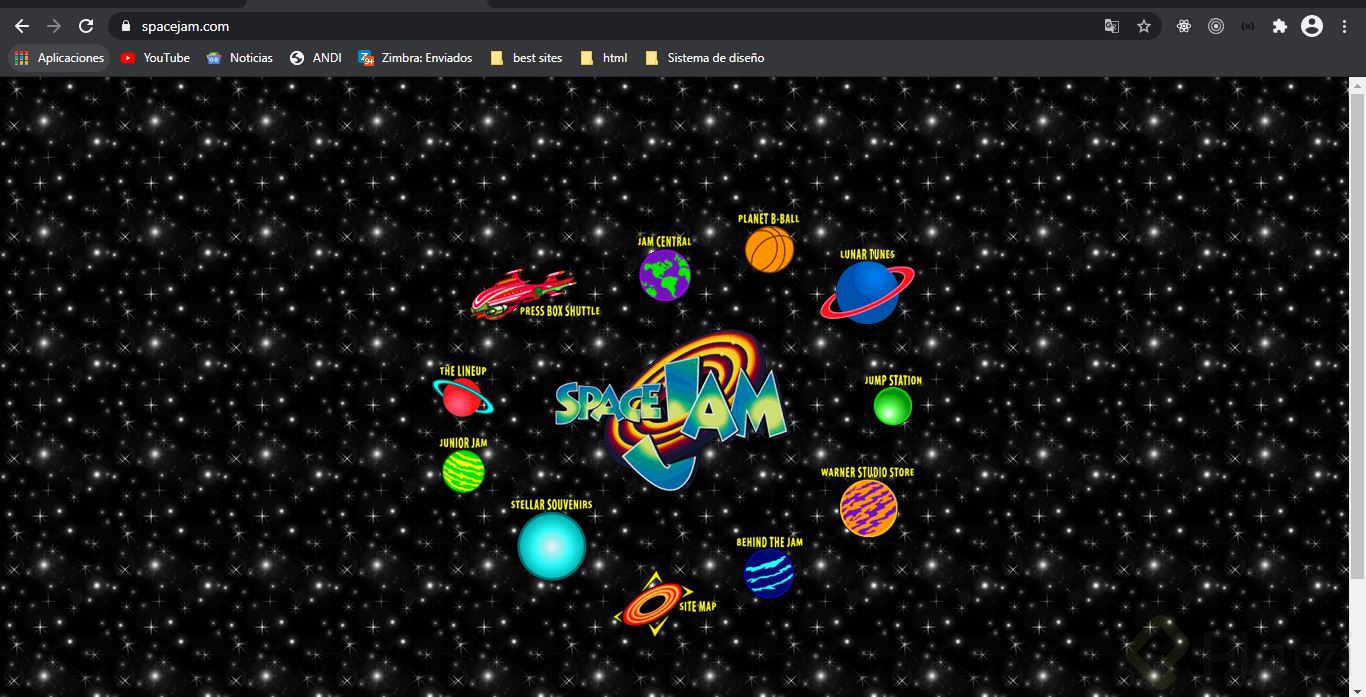Open the Chrome profile avatar
The width and height of the screenshot is (1366, 697).
click(1312, 26)
